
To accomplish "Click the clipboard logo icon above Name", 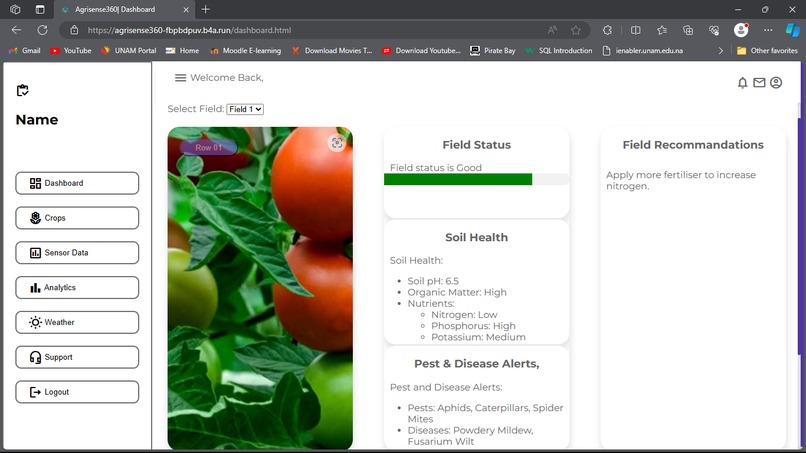I will [x=23, y=90].
